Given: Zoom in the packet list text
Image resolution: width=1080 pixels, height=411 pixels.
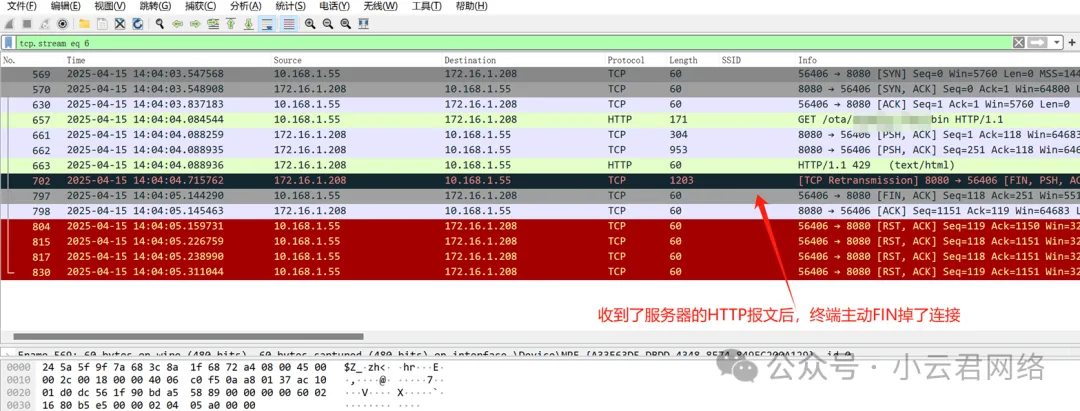Looking at the screenshot, I should [x=310, y=23].
